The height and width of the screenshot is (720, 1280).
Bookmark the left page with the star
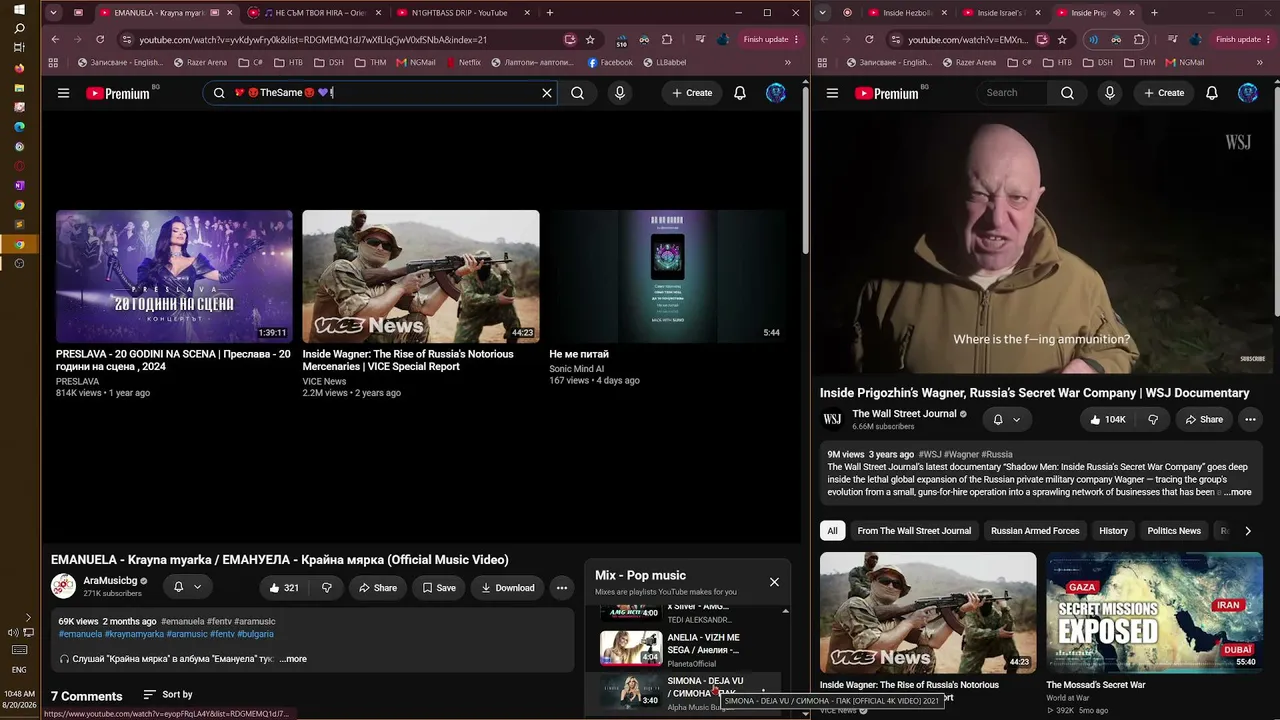coord(590,39)
